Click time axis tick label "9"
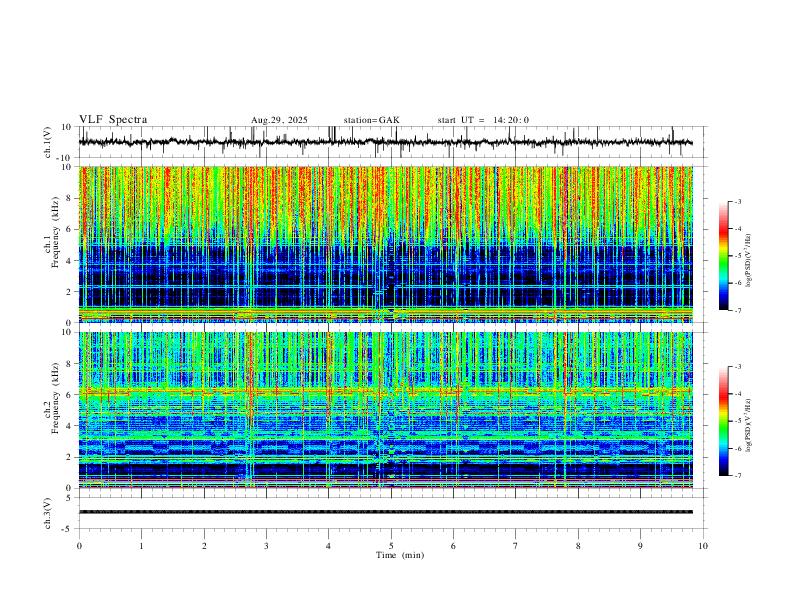Image resolution: width=792 pixels, height=612 pixels. coord(640,546)
